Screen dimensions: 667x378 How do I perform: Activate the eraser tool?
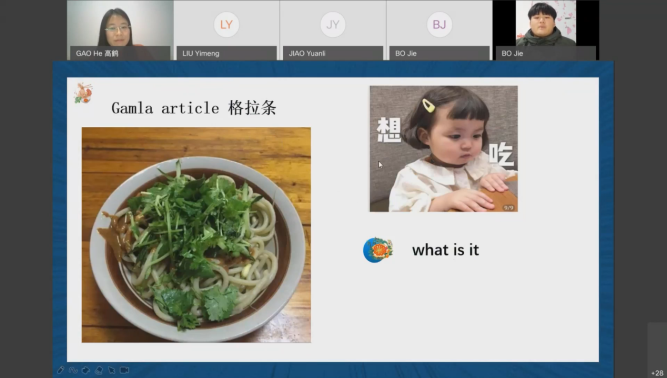[x=99, y=370]
